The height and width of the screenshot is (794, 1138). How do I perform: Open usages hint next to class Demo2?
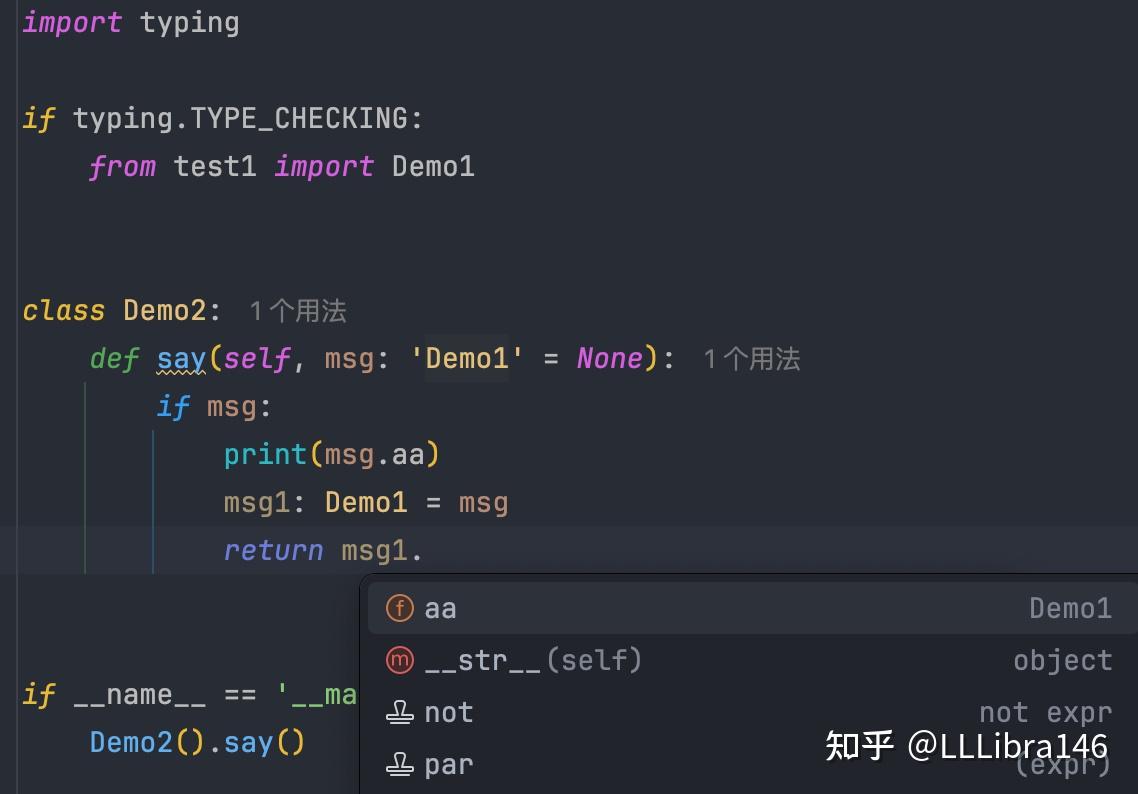coord(298,311)
